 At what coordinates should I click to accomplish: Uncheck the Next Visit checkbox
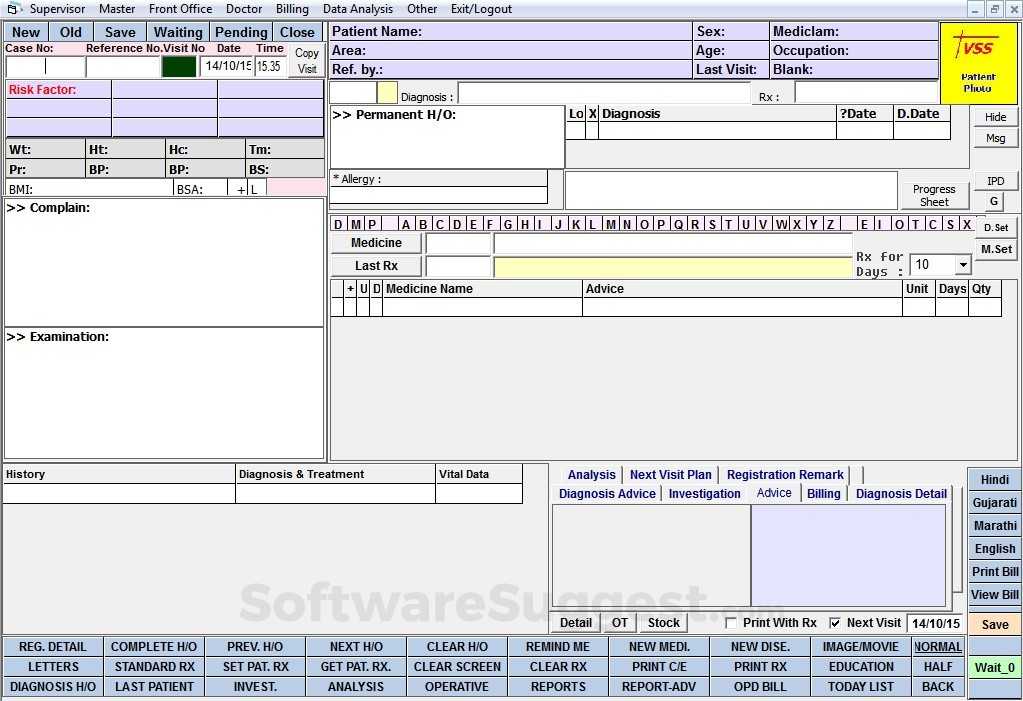835,622
